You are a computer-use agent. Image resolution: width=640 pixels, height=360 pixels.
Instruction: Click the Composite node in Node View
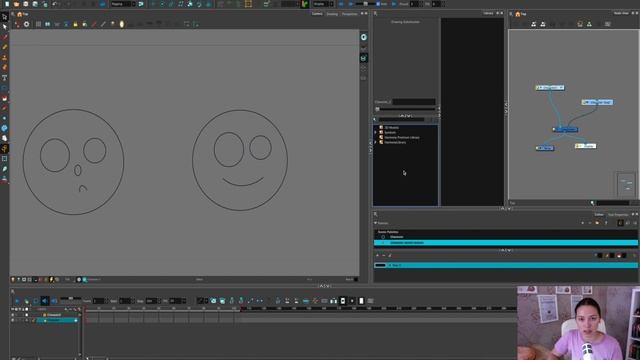click(566, 129)
